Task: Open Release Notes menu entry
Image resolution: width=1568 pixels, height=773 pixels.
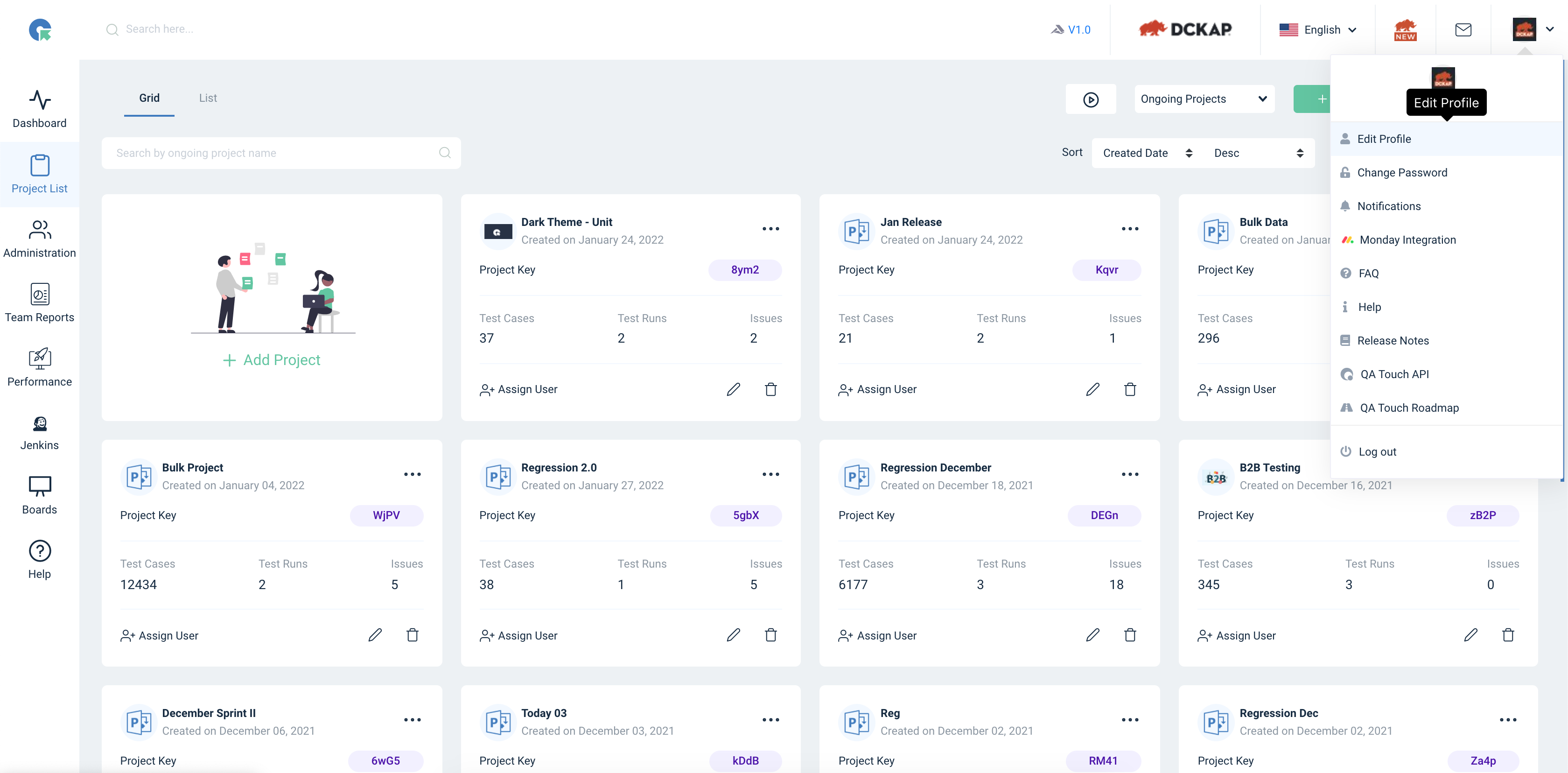Action: 1446,341
